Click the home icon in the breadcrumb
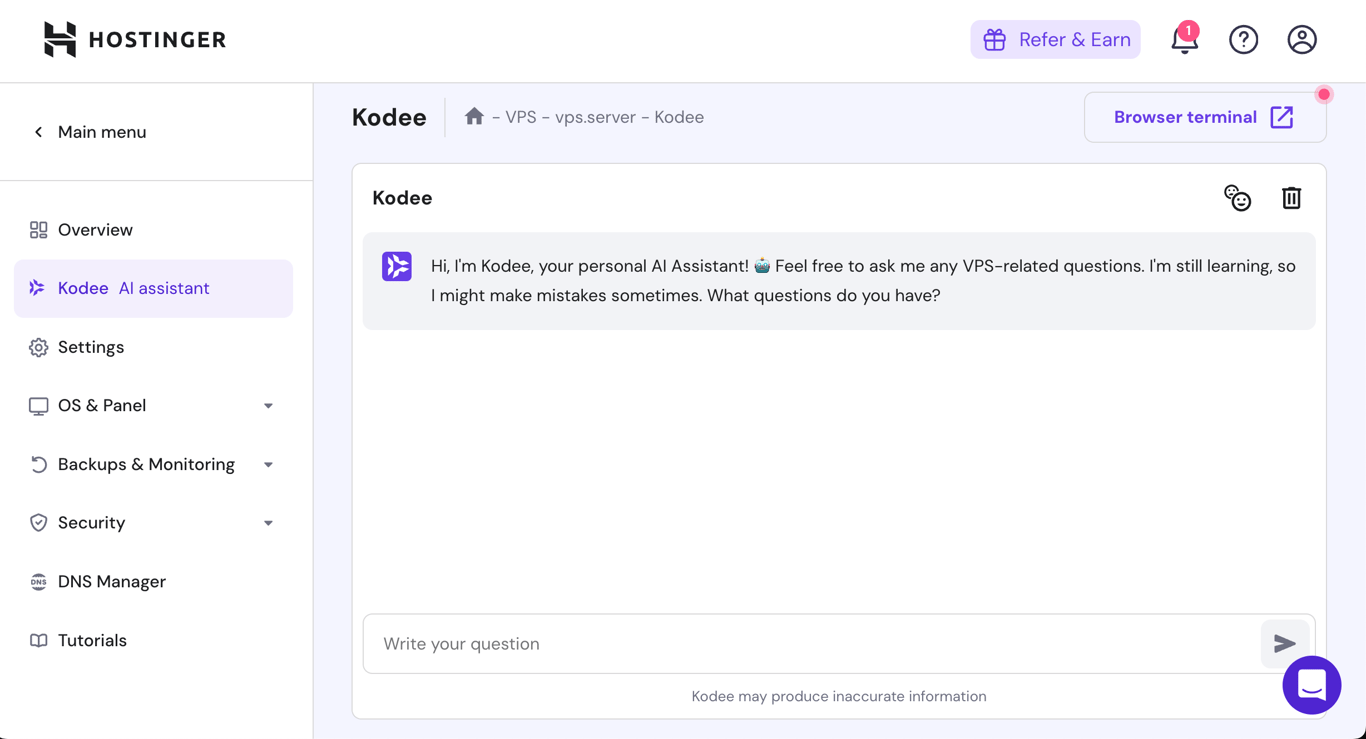This screenshot has height=739, width=1366. 474,116
